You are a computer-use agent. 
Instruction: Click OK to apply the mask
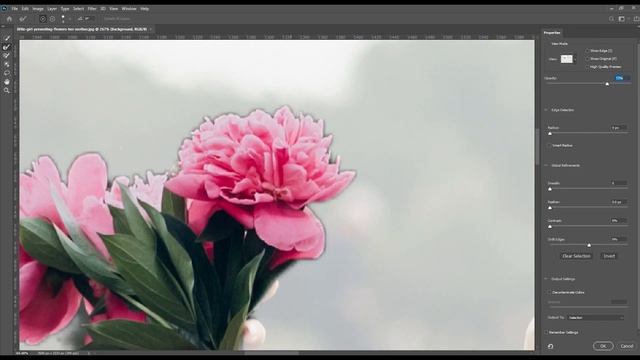click(x=603, y=346)
